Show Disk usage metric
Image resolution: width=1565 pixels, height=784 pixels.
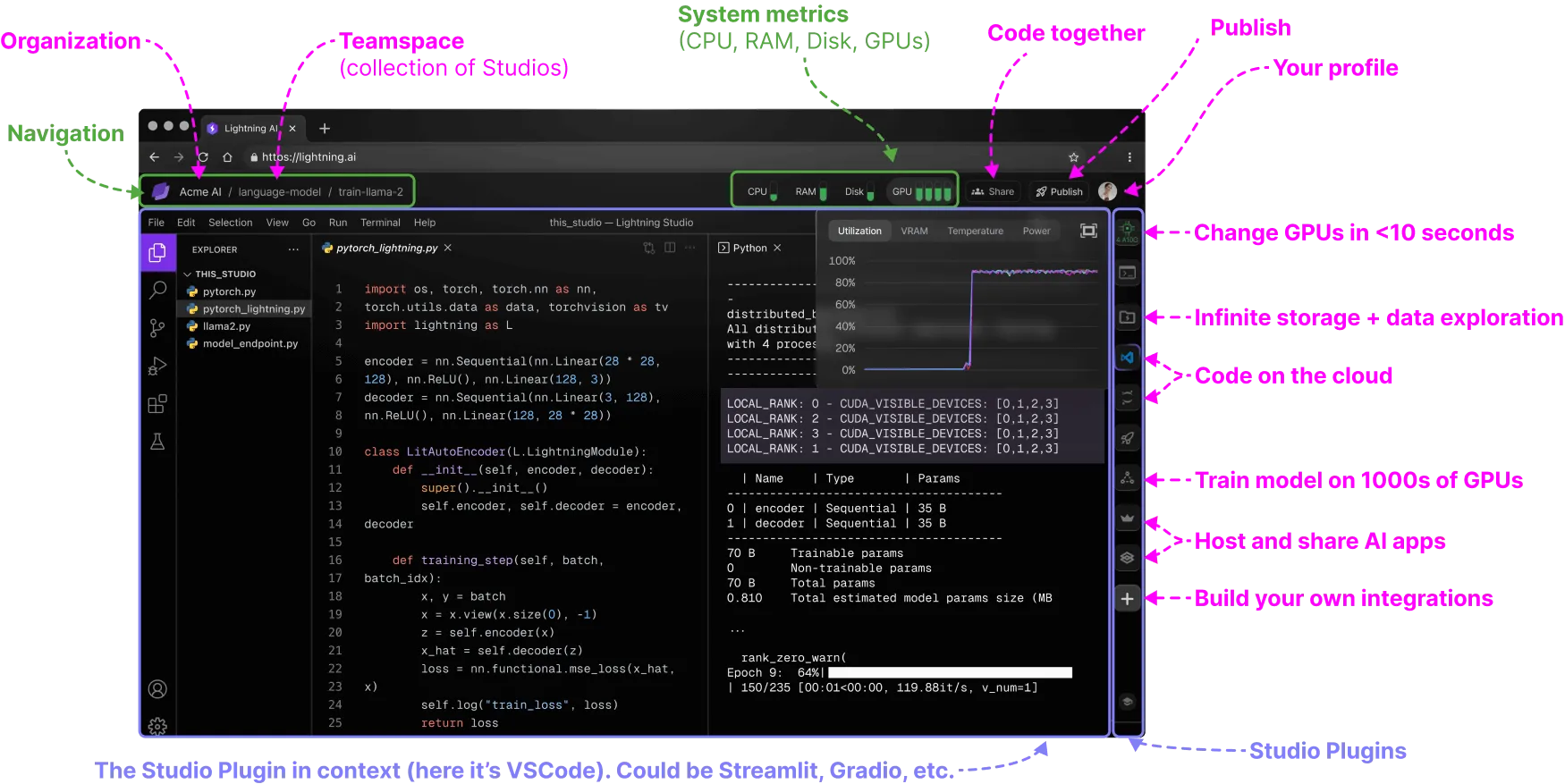[x=859, y=191]
